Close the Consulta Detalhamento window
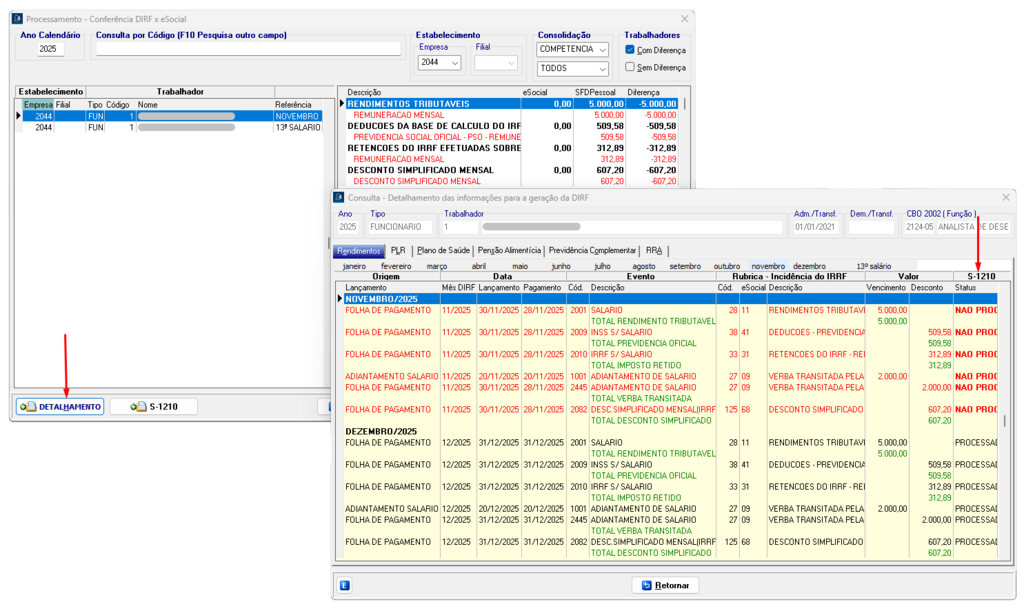 click(x=1005, y=197)
